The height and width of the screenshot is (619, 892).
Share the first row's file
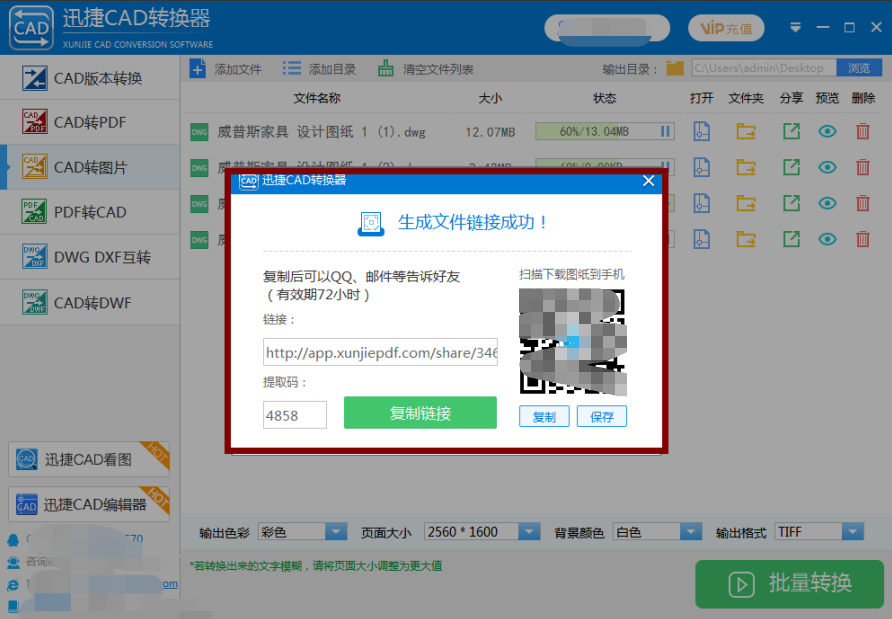(791, 131)
